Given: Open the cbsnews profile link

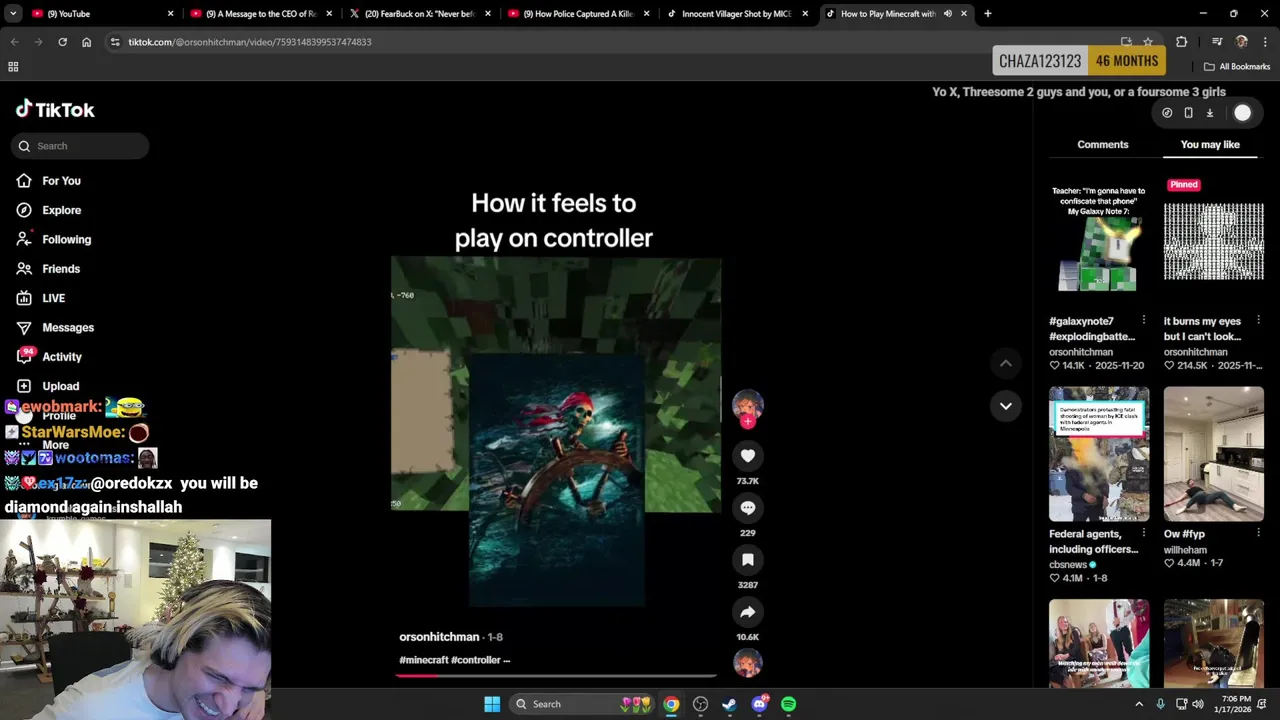Looking at the screenshot, I should point(1068,565).
